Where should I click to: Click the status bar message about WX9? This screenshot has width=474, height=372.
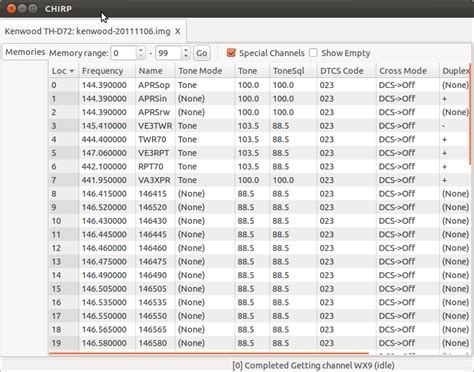(313, 365)
